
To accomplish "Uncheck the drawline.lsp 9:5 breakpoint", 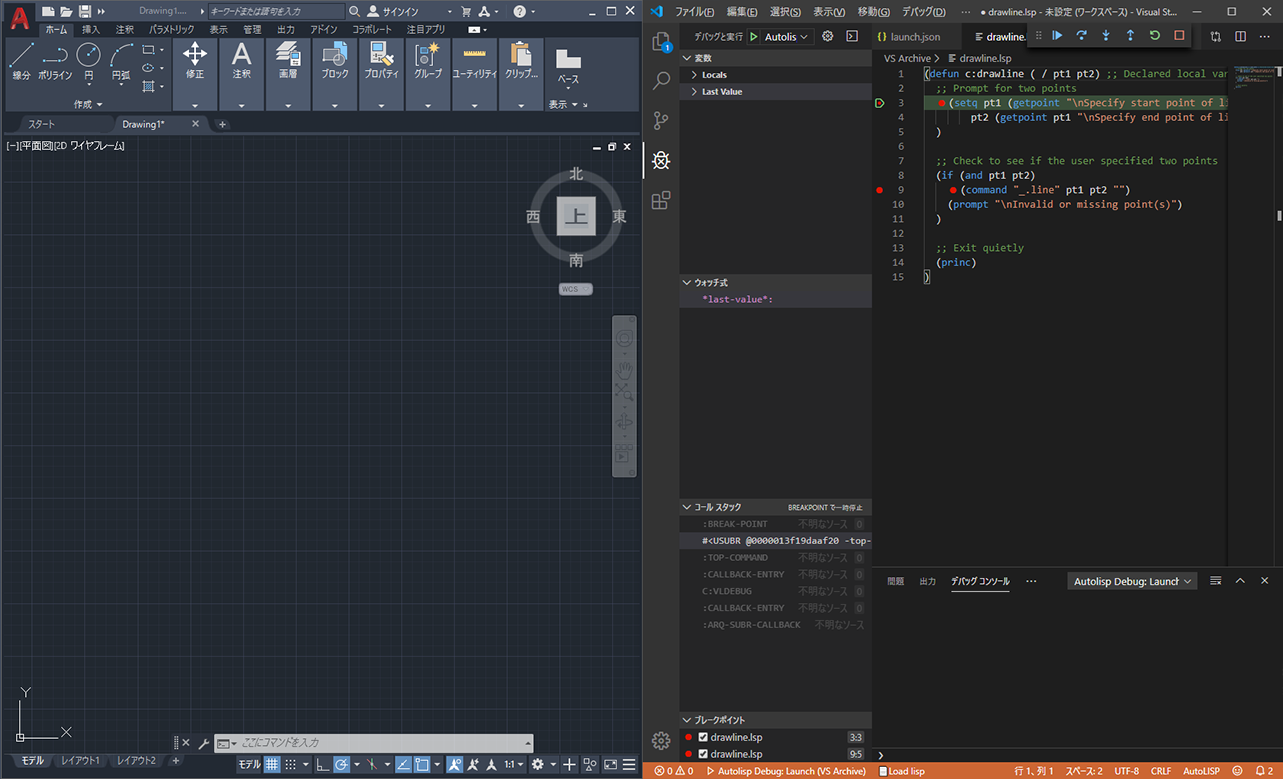I will 703,754.
